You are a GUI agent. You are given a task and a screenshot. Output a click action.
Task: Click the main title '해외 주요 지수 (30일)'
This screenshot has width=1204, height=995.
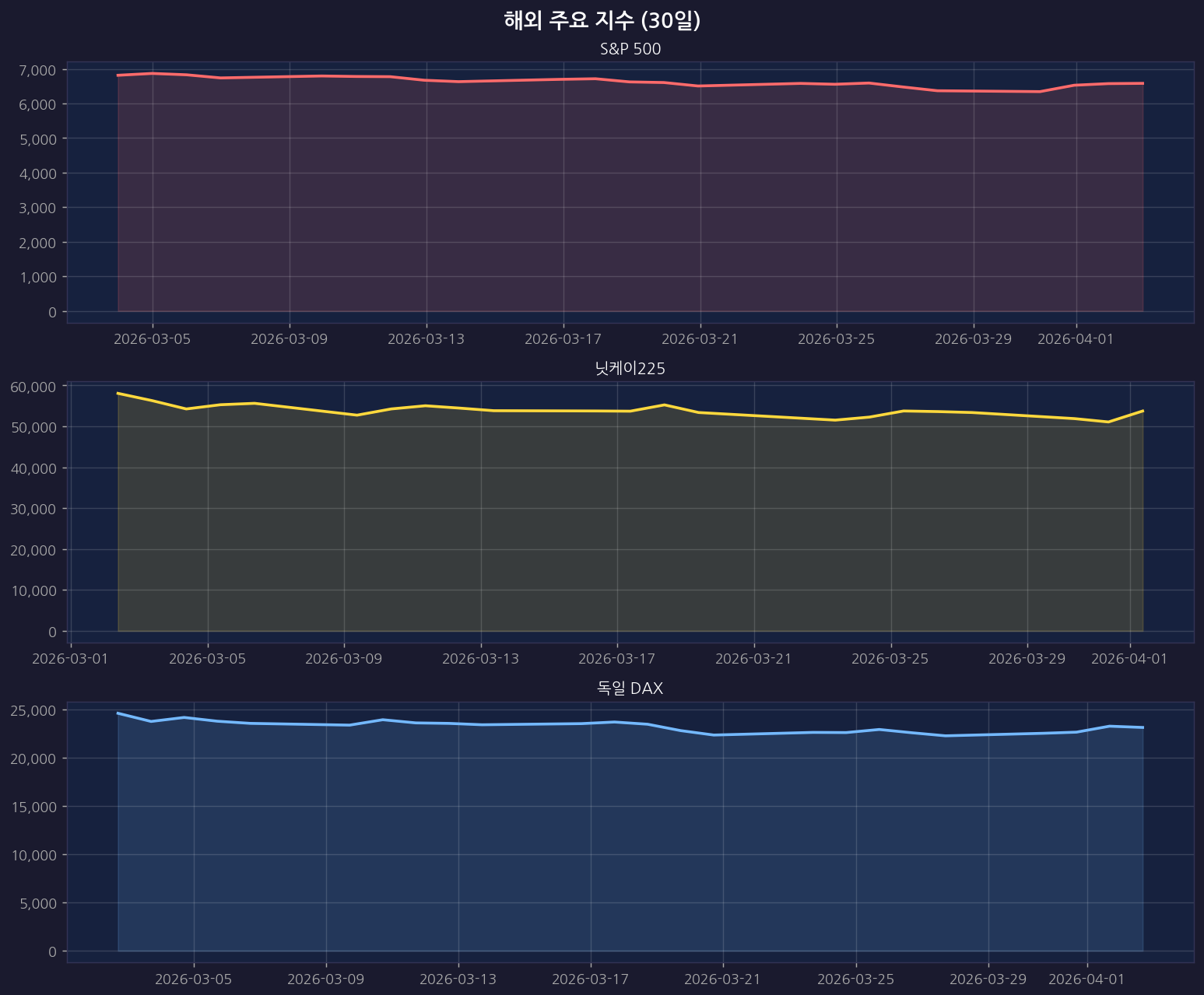[602, 21]
